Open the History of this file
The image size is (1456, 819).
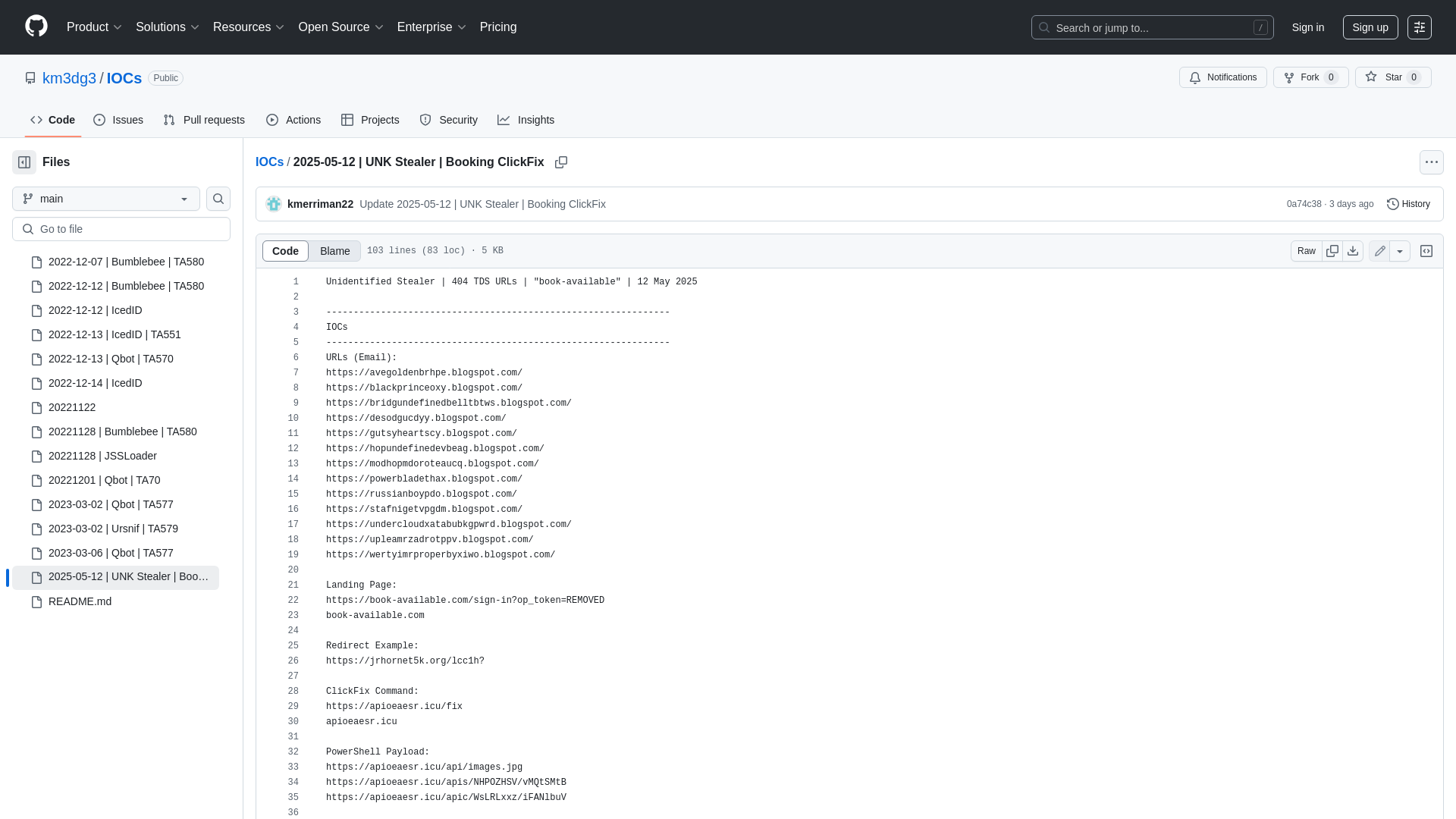(x=1408, y=204)
